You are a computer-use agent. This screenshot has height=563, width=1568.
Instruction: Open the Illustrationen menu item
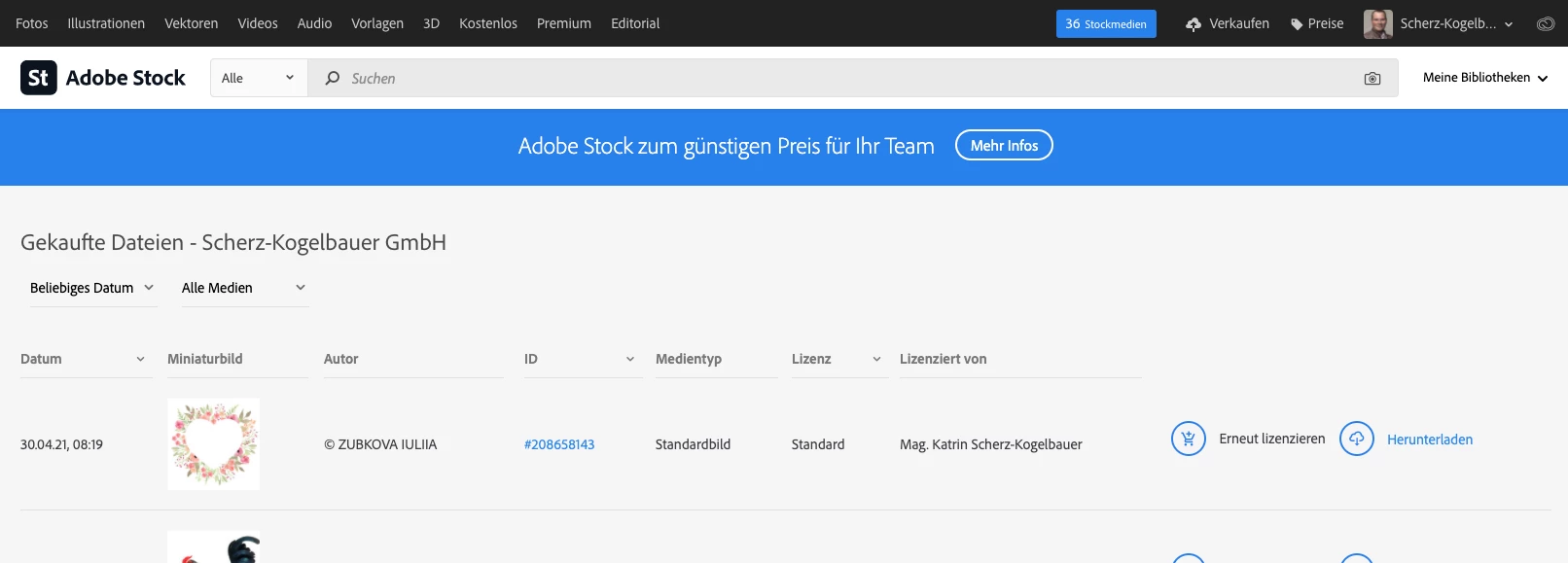106,23
